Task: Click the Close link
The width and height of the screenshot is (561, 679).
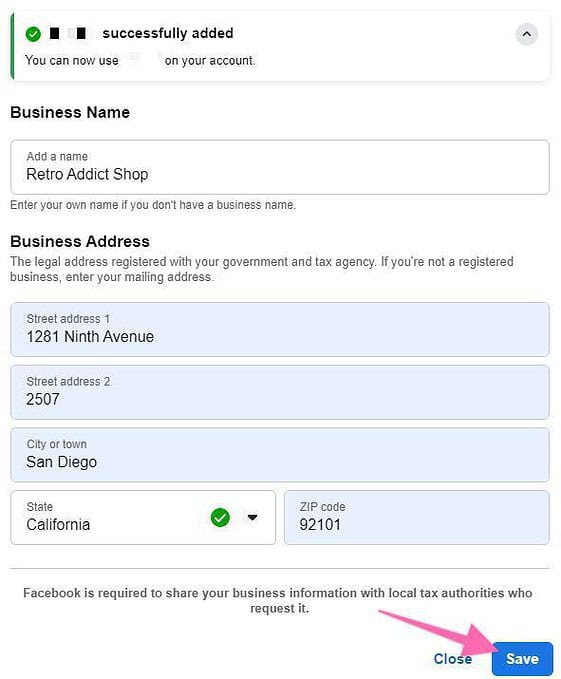Action: pos(453,659)
